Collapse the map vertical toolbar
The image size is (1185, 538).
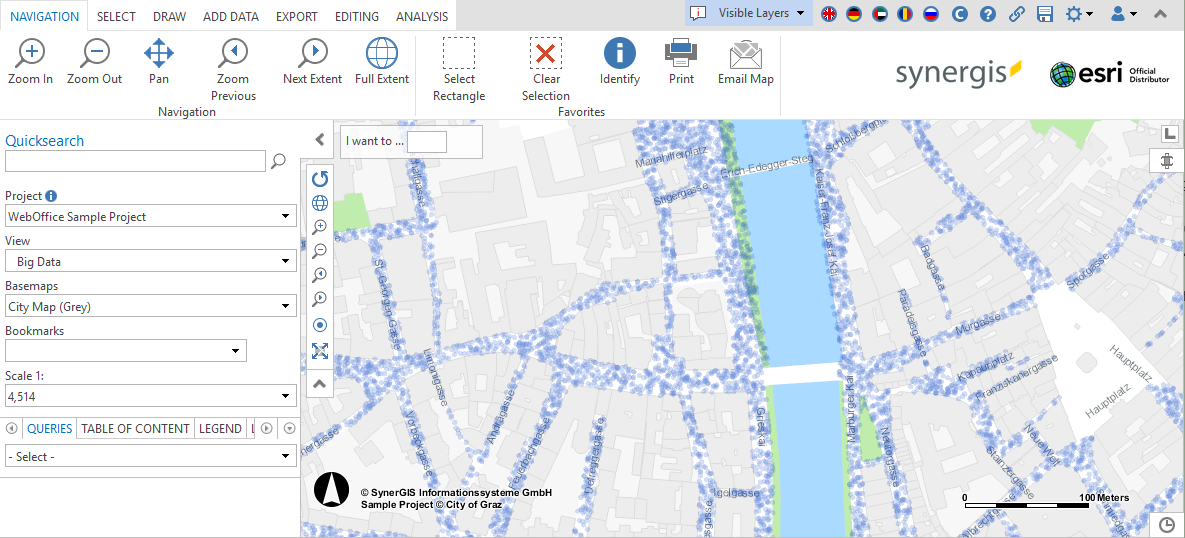tap(320, 383)
